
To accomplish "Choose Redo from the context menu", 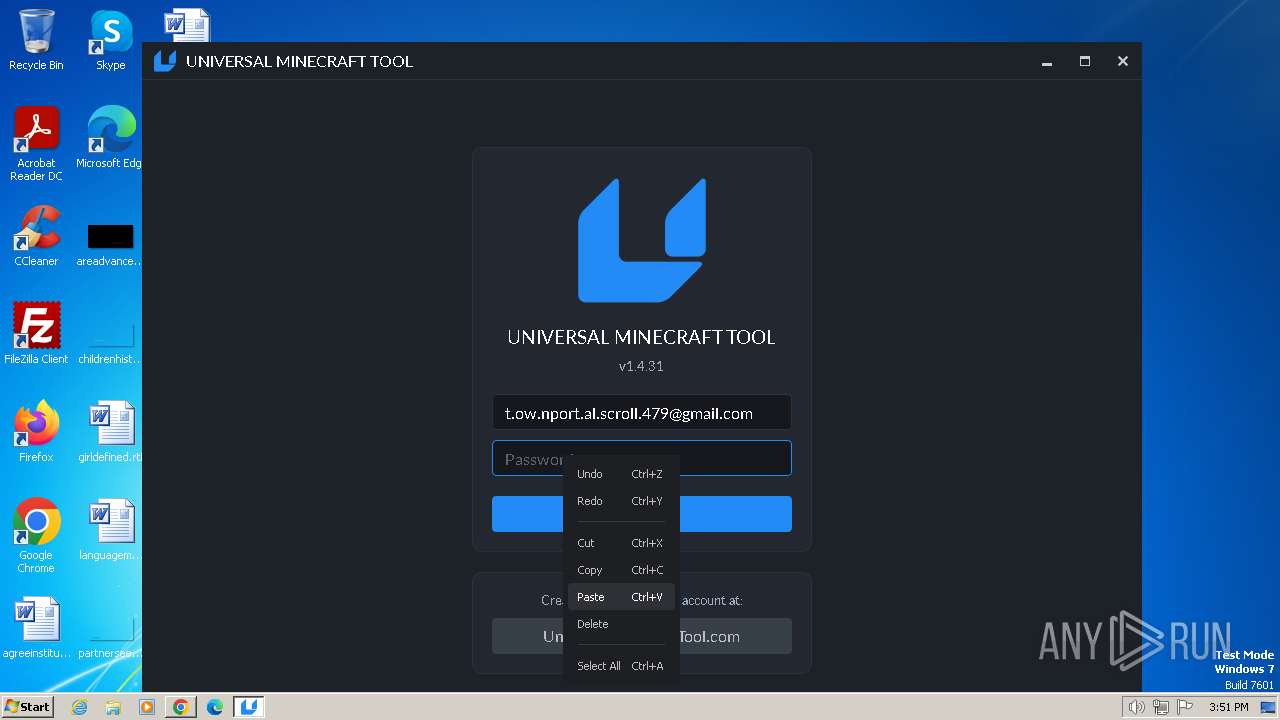I will 621,501.
